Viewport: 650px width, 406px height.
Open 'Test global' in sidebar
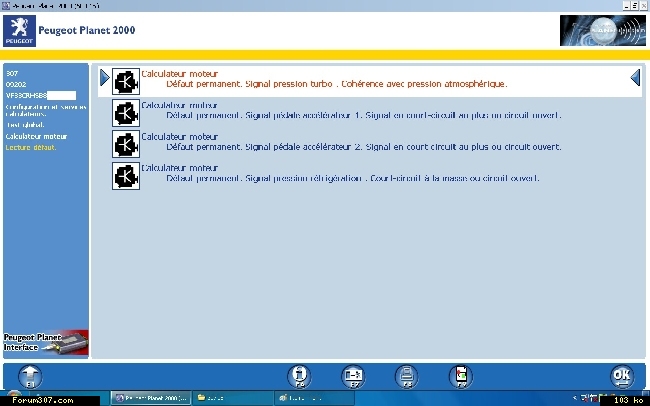[x=25, y=125]
